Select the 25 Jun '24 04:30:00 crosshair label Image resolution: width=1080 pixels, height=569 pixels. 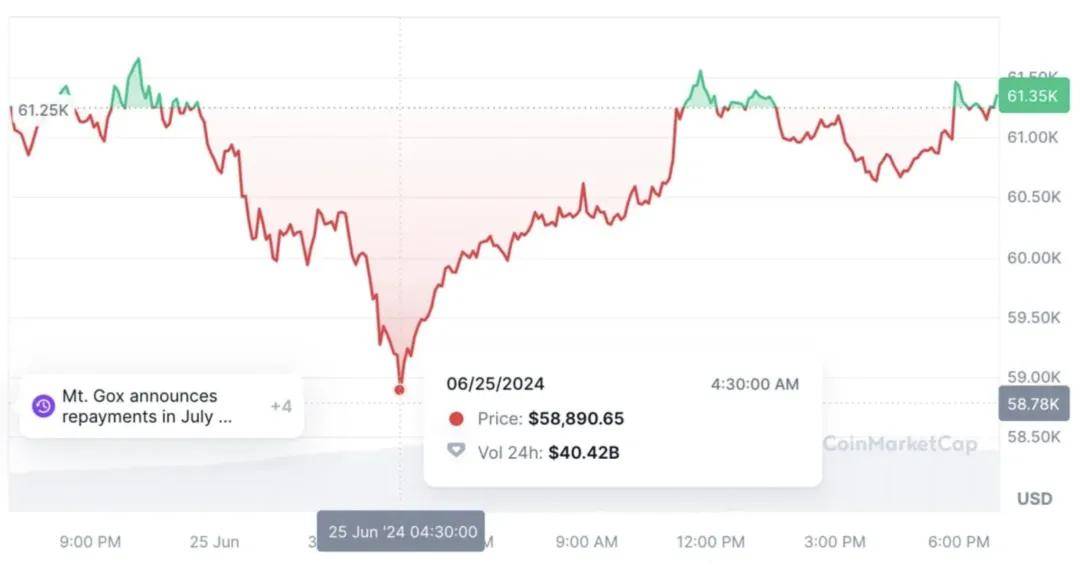(x=402, y=531)
